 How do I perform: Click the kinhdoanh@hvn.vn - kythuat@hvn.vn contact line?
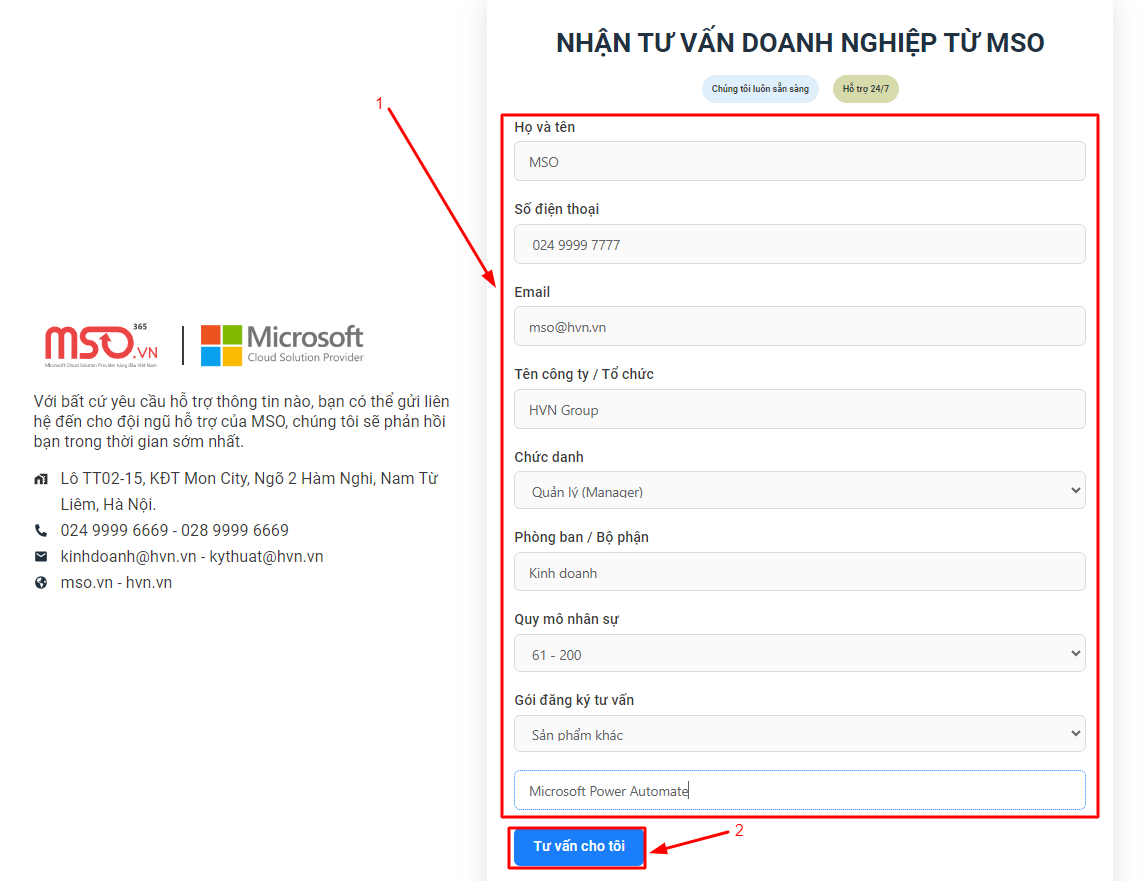pos(192,557)
